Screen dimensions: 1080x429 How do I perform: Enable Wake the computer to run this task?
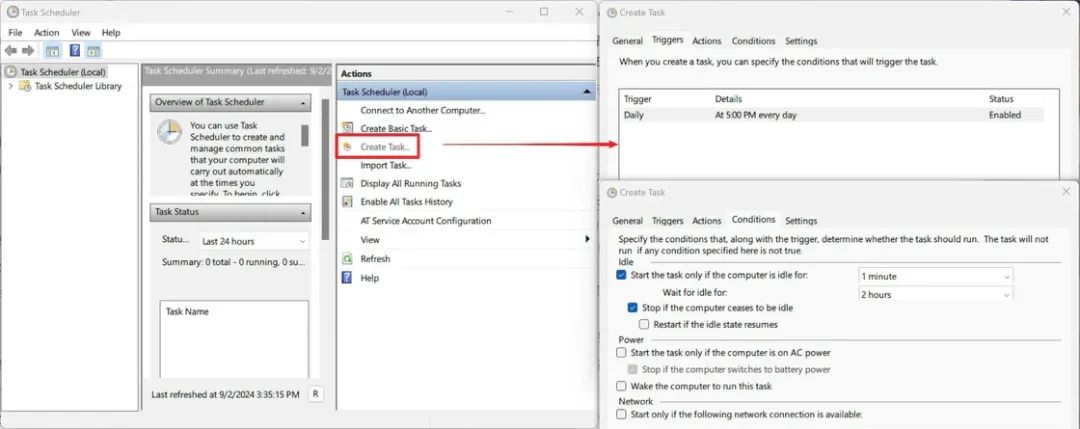pyautogui.click(x=622, y=386)
